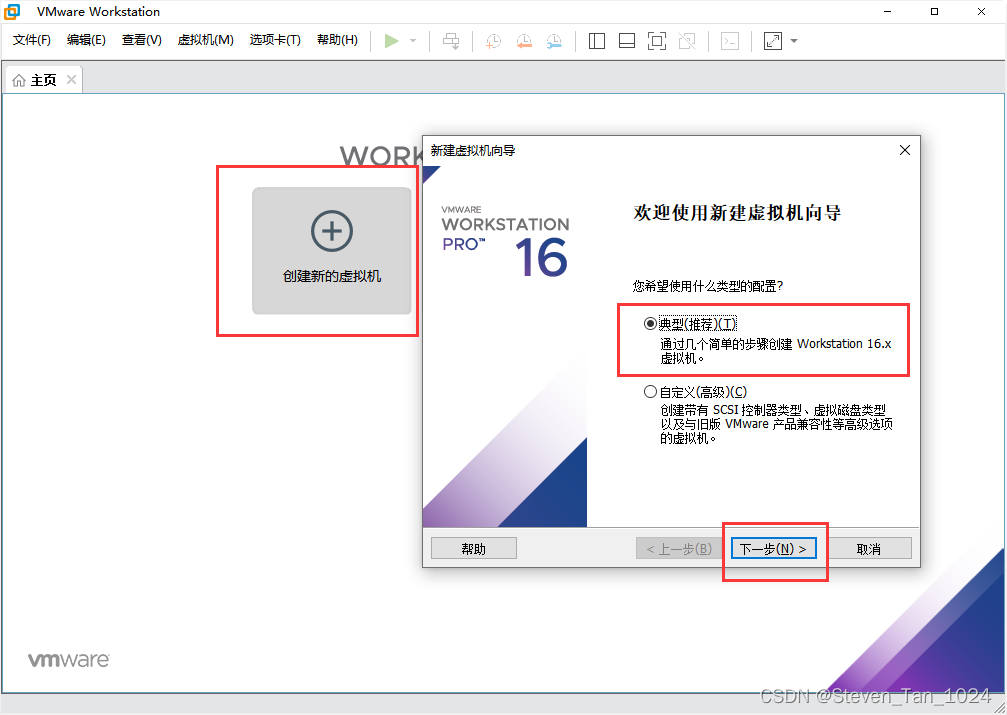1007x715 pixels.
Task: Open the console view terminal icon
Action: coord(730,41)
